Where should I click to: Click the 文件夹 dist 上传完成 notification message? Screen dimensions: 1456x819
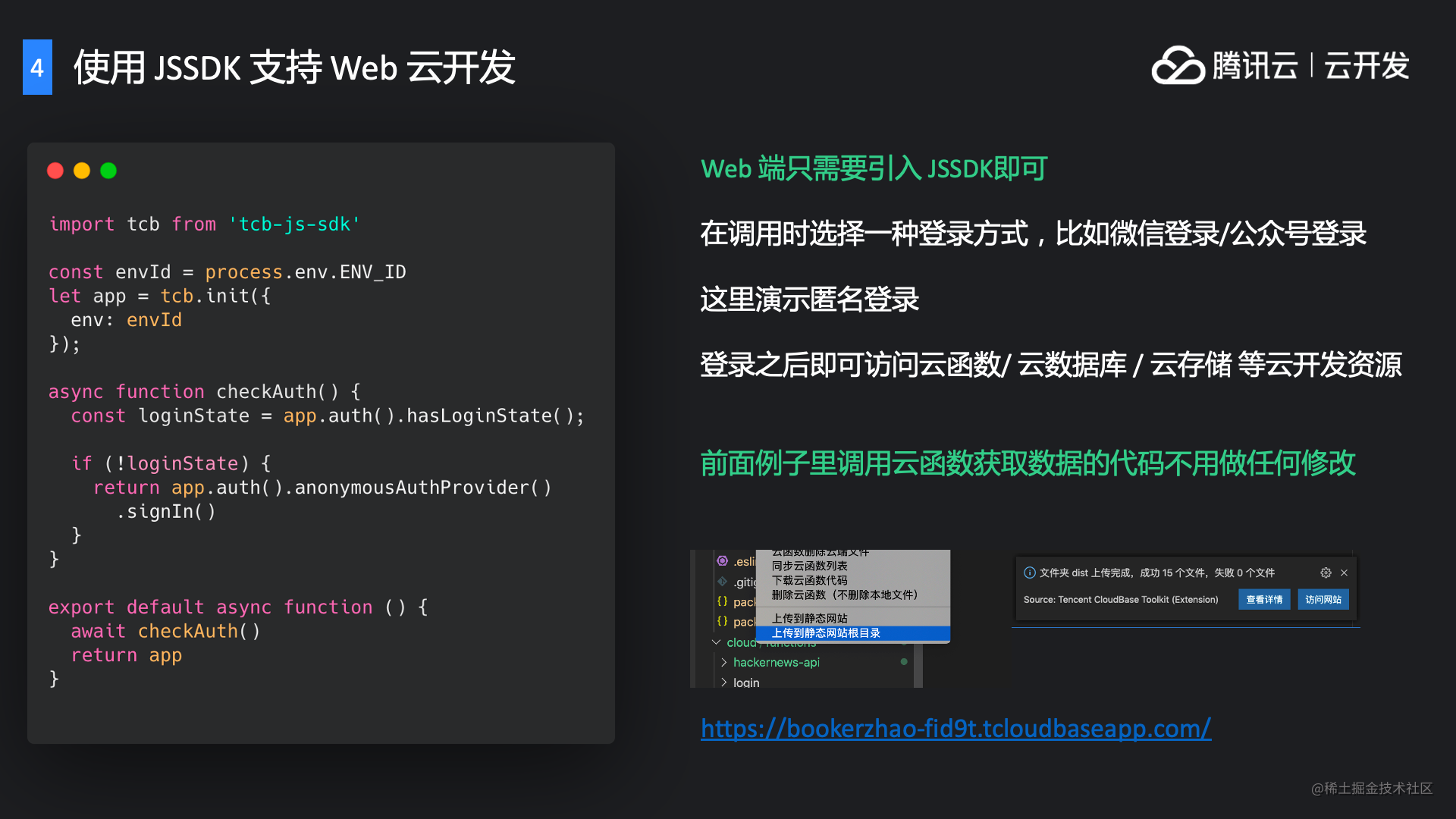coord(1157,573)
